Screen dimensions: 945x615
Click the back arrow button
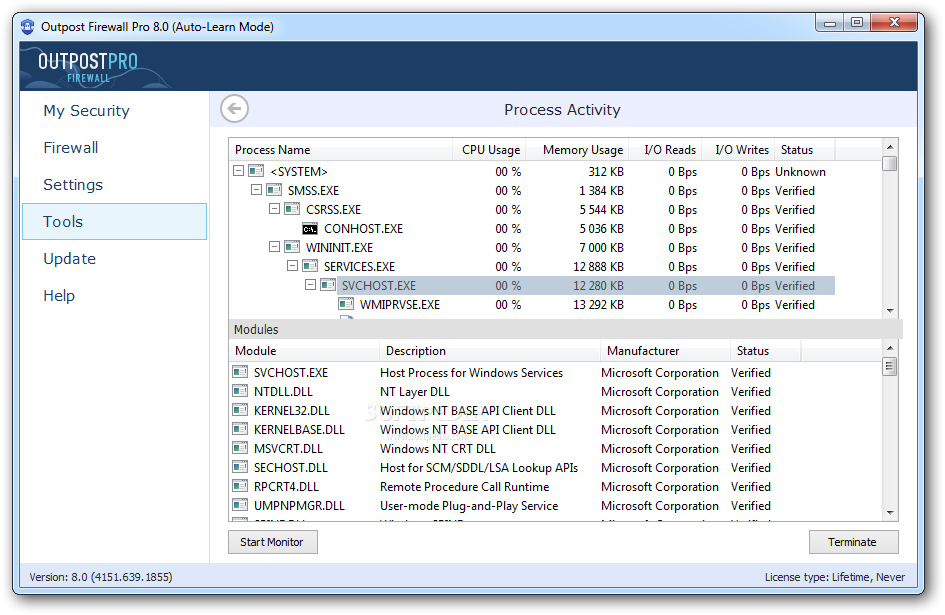point(234,109)
